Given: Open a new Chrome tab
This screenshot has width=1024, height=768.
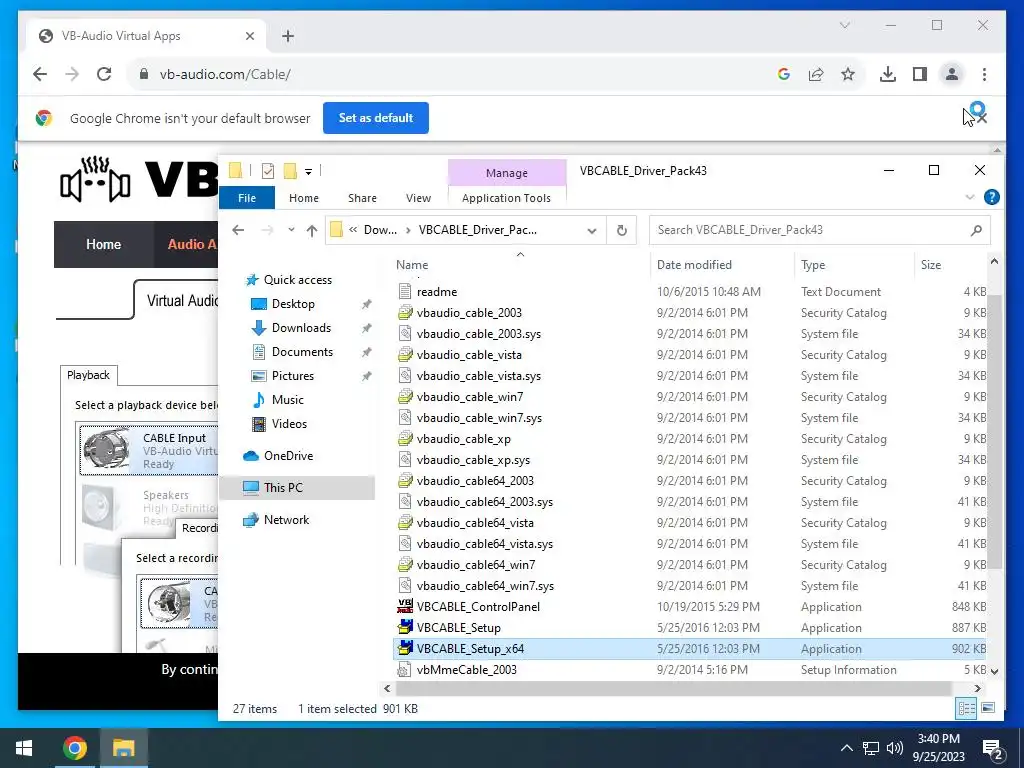Looking at the screenshot, I should tap(288, 36).
